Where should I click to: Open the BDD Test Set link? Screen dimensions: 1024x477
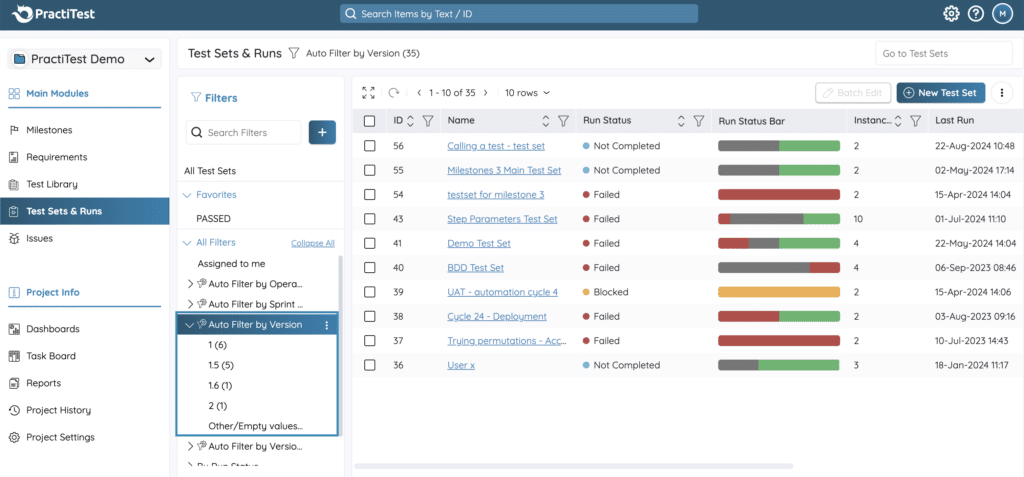475,268
